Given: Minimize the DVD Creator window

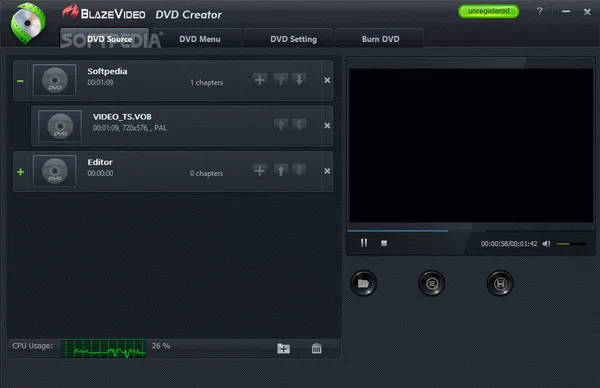Looking at the screenshot, I should pyautogui.click(x=566, y=11).
